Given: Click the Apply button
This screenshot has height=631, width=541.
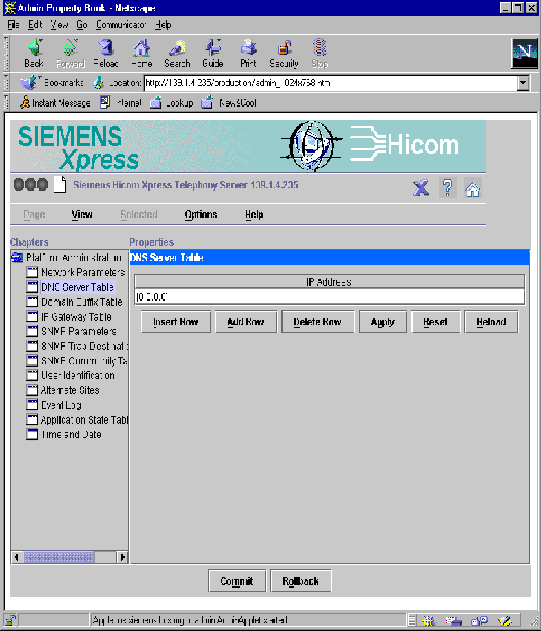Looking at the screenshot, I should click(x=383, y=322).
